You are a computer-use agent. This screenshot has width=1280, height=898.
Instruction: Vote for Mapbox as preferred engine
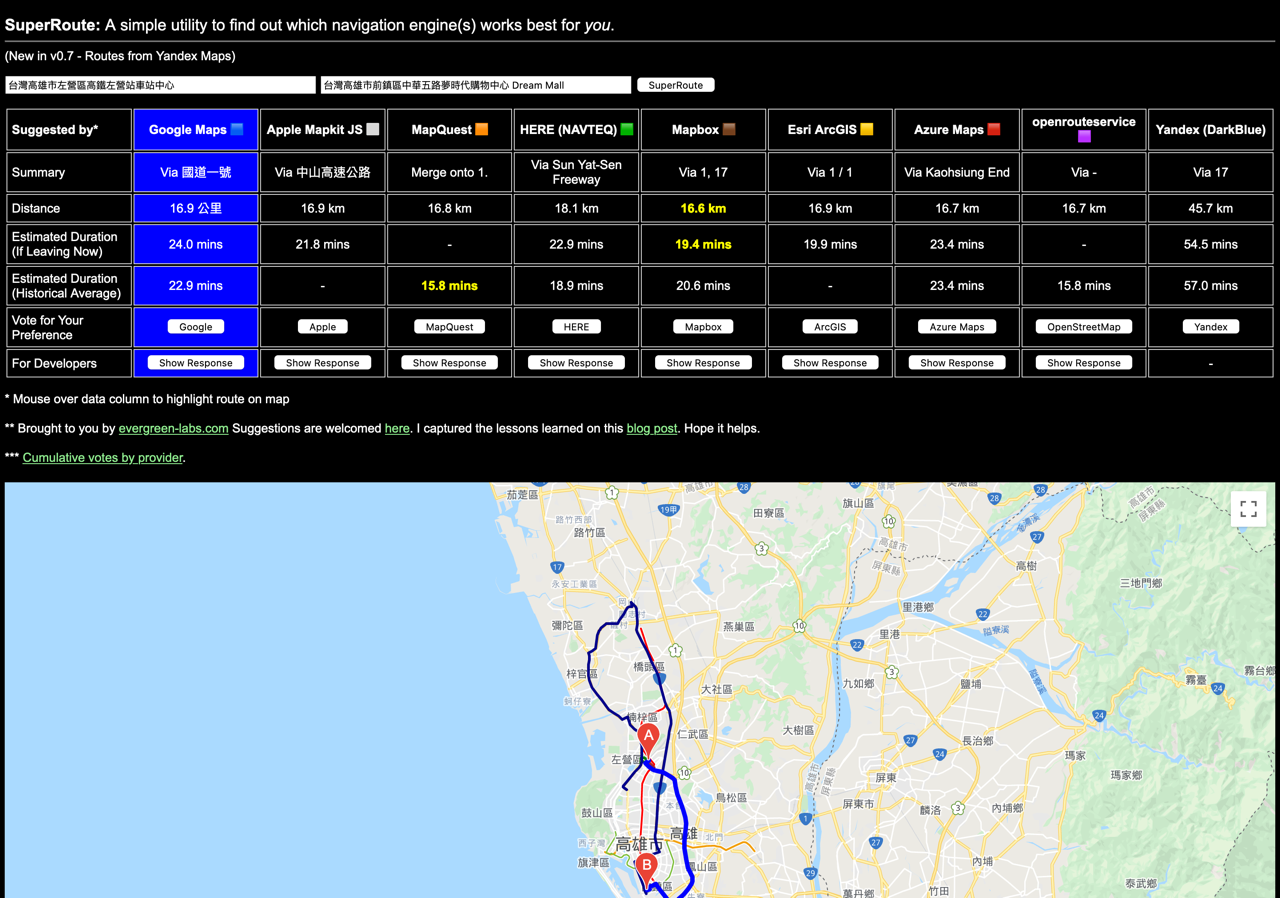[x=703, y=327]
